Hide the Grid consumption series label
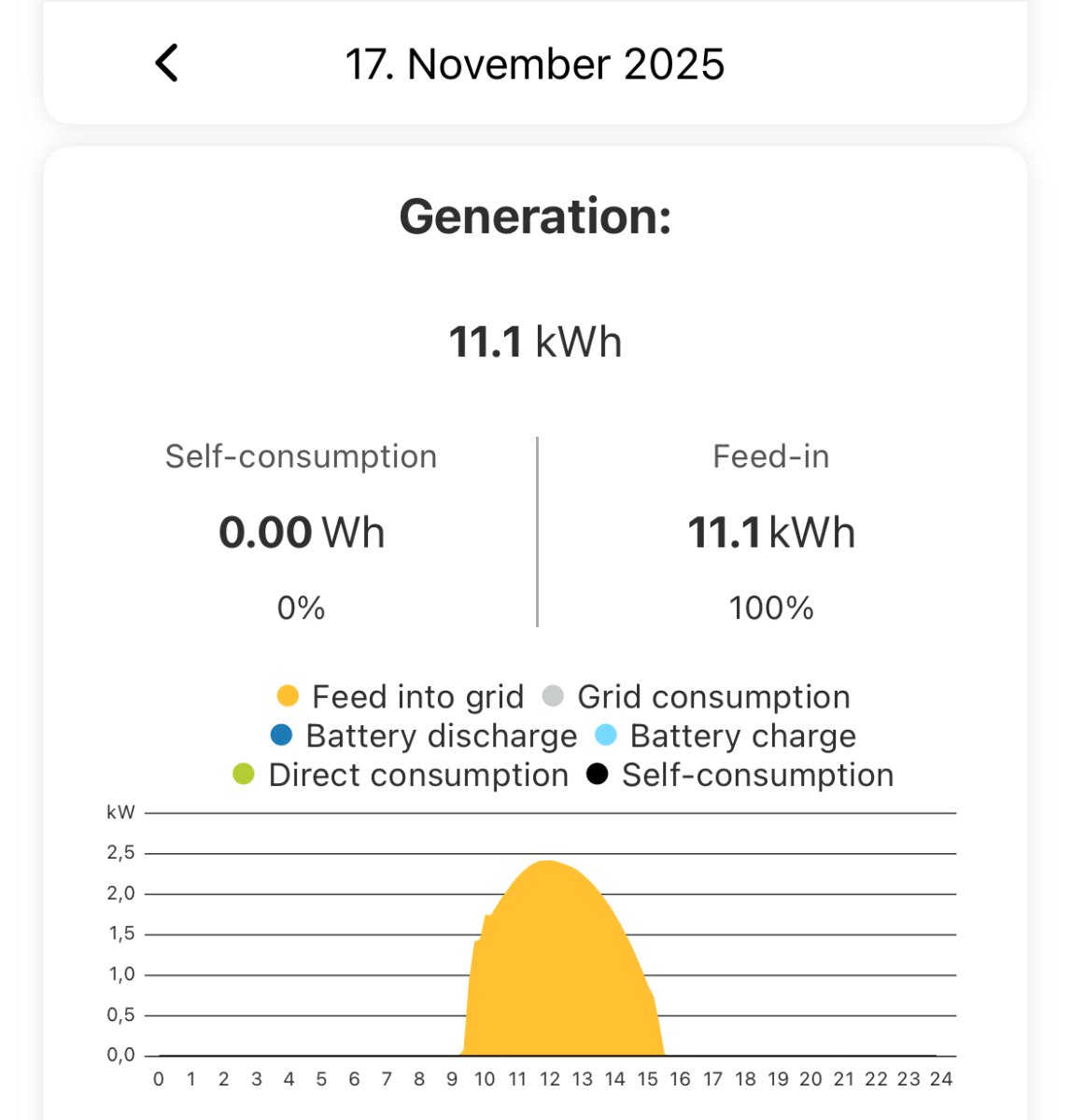The width and height of the screenshot is (1071, 1120). [713, 697]
